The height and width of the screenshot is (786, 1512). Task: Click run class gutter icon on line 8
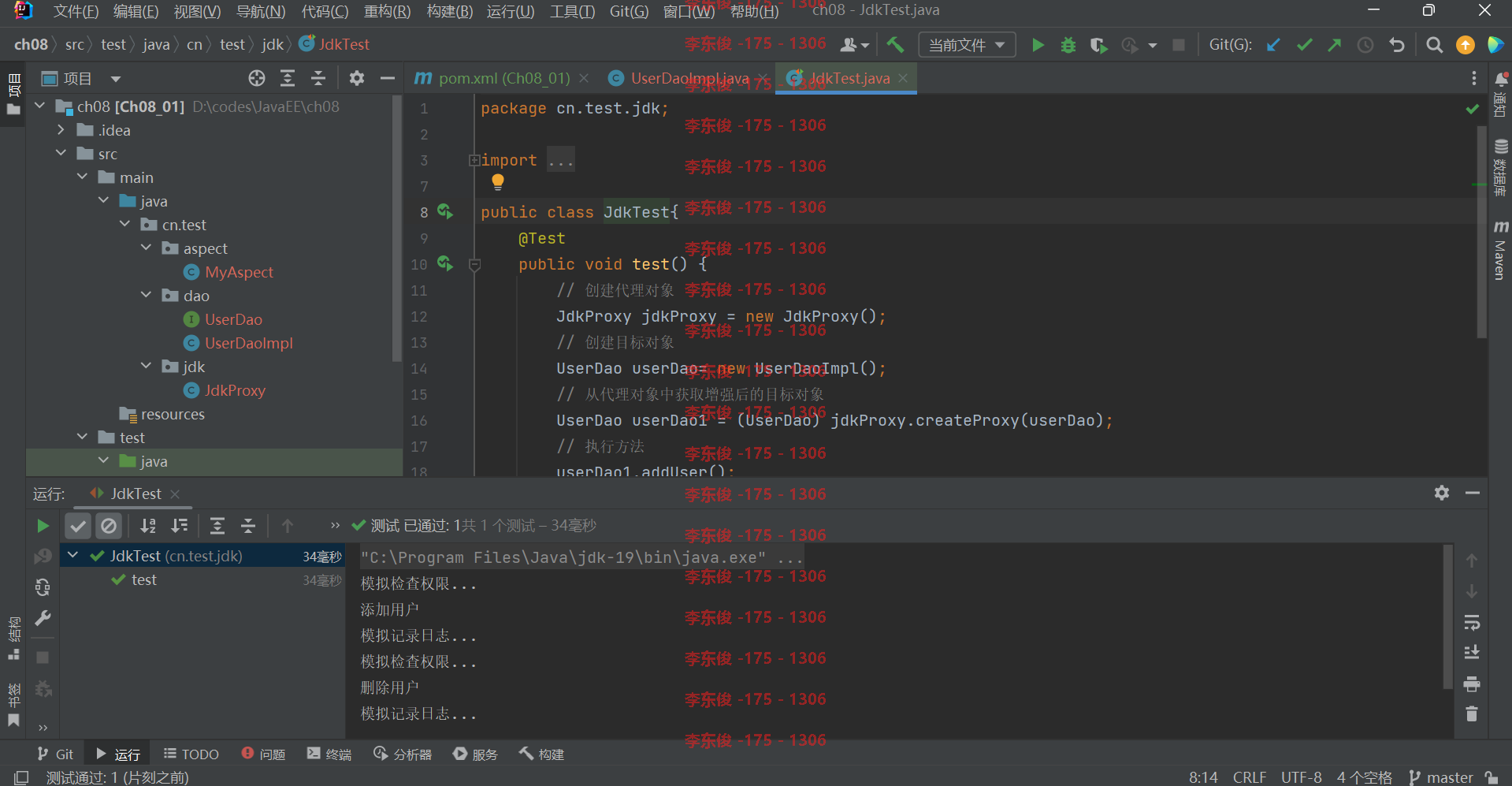point(445,211)
